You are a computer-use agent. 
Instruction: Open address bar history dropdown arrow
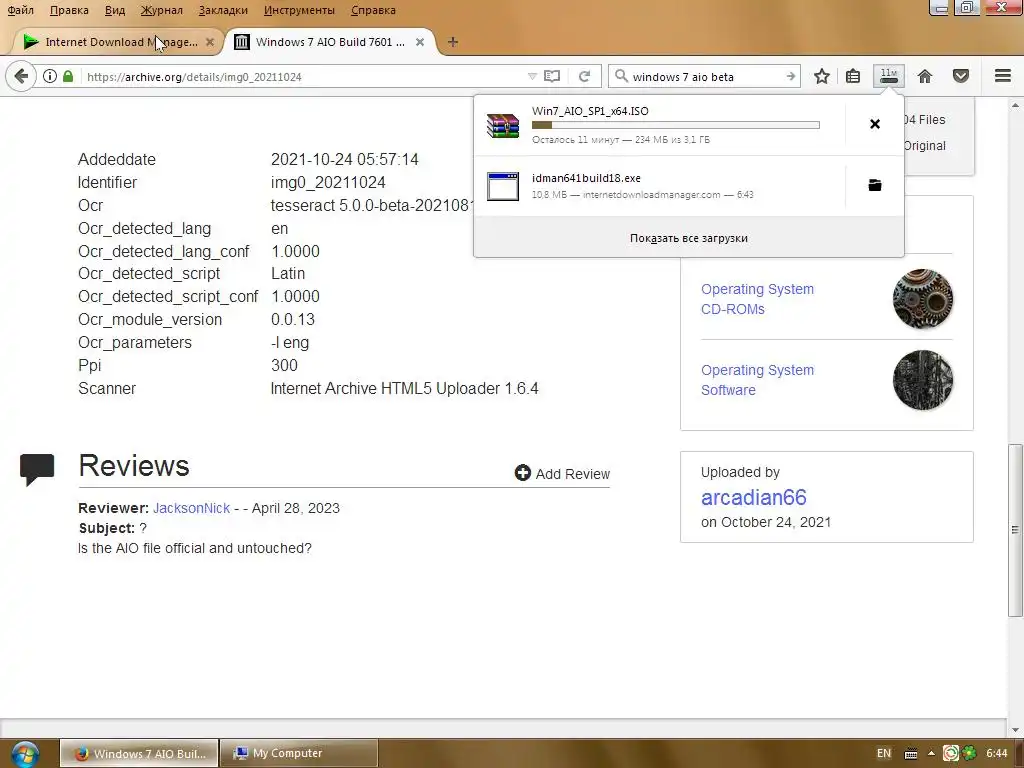(532, 76)
